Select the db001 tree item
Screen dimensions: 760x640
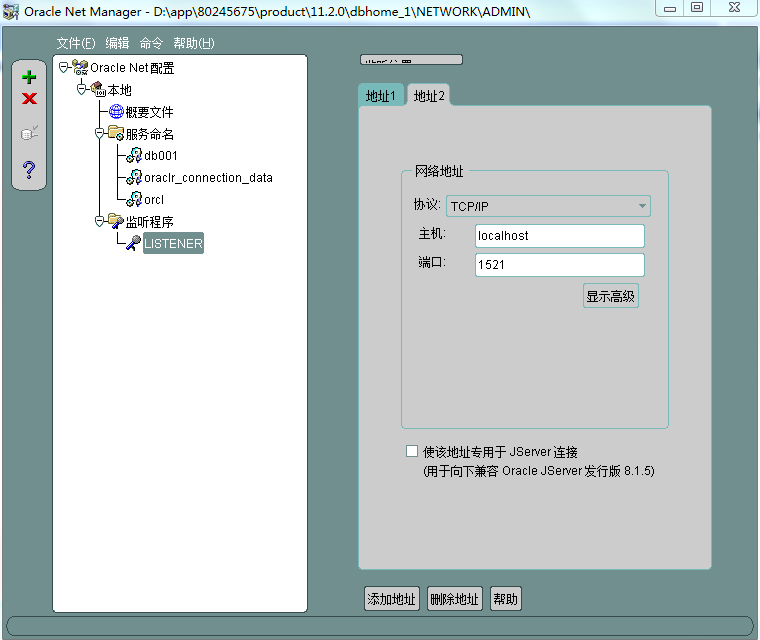point(161,156)
